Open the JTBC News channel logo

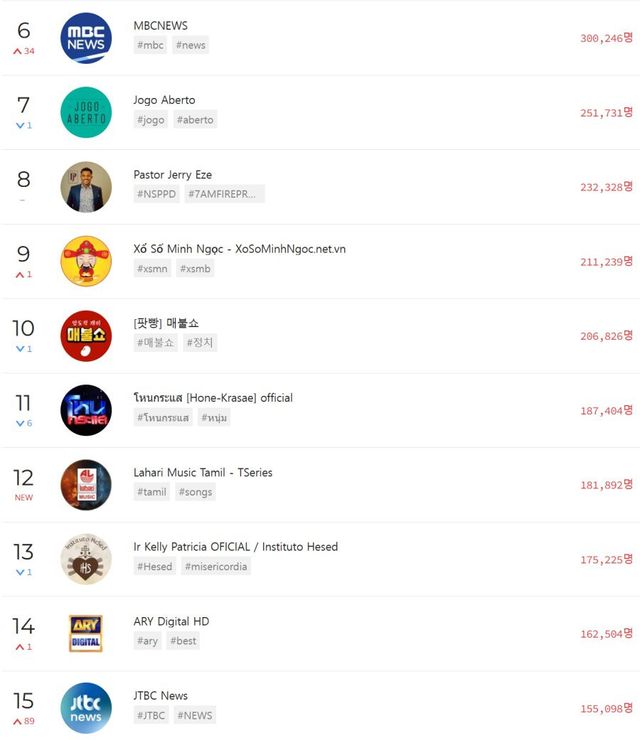pyautogui.click(x=86, y=708)
